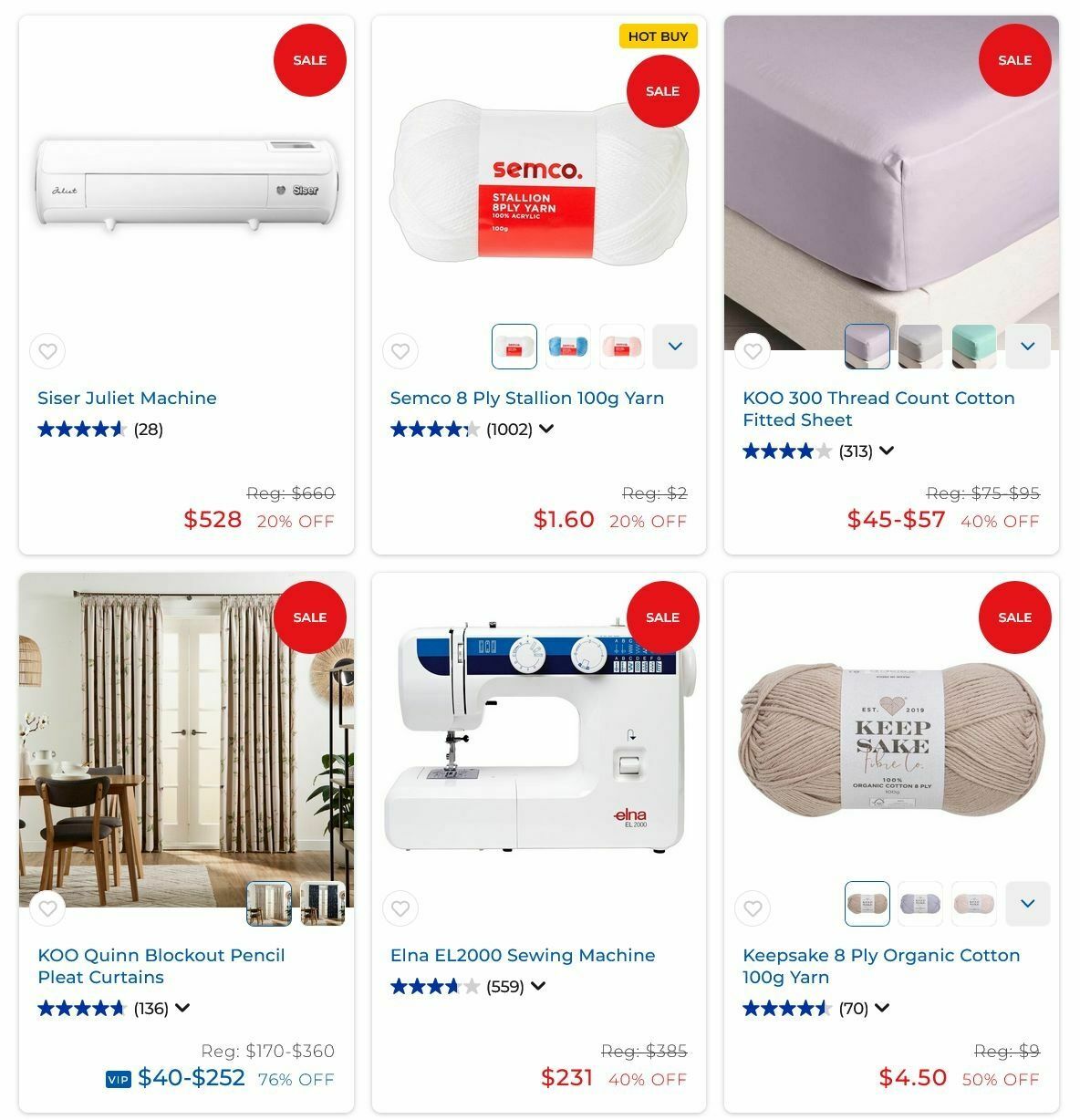Save KOO Quinn Curtains to wishlist
Screen dimensions: 1080x1120
pos(47,908)
